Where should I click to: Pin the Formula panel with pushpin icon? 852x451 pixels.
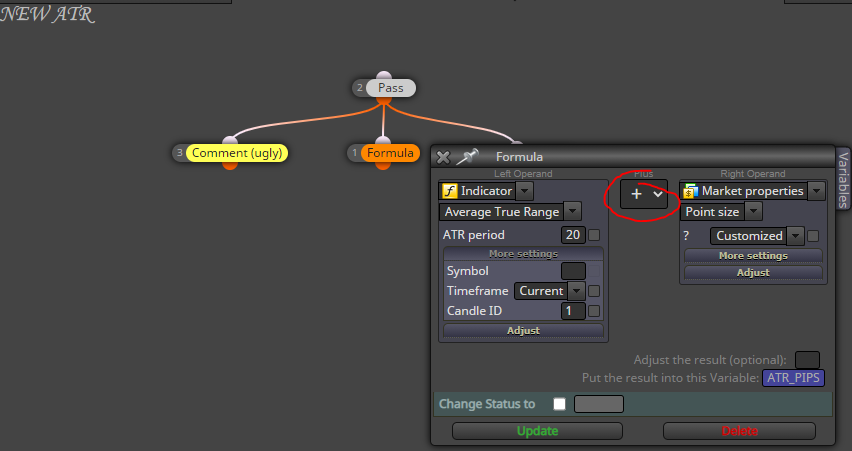(x=467, y=157)
